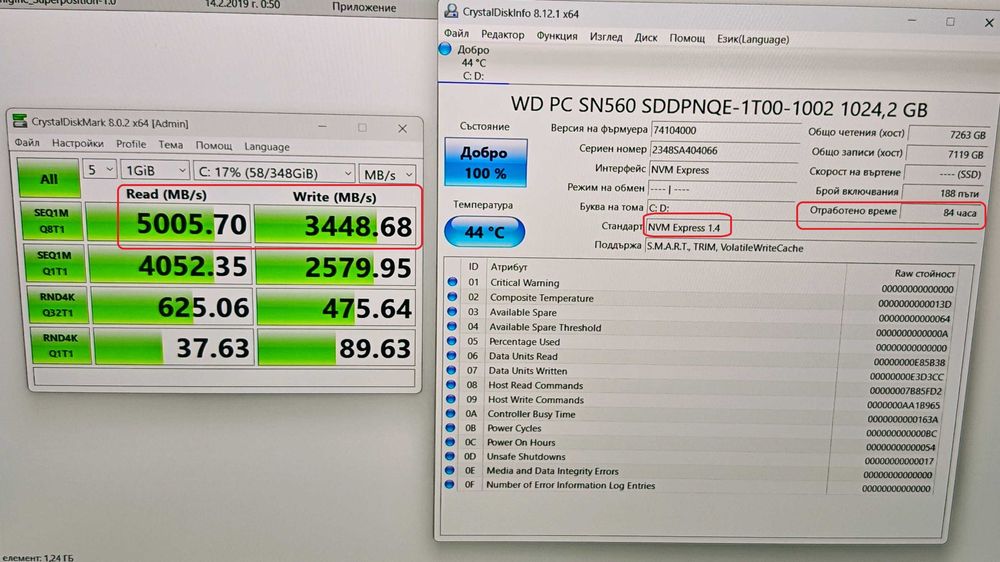1000x562 pixels.
Task: Click the status dot for Available Spare row 03
Action: (x=452, y=311)
